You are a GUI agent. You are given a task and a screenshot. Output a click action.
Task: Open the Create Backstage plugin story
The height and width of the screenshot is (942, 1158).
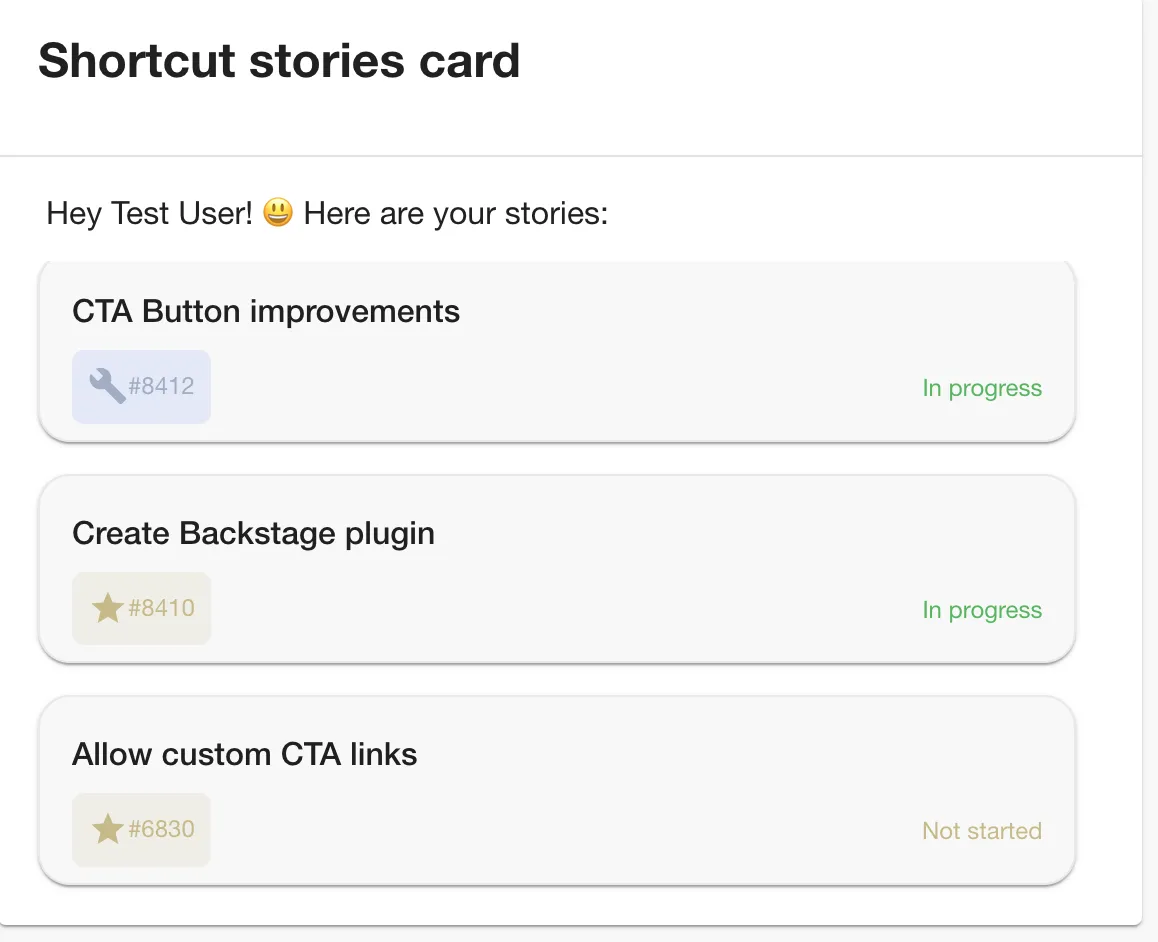(x=253, y=533)
